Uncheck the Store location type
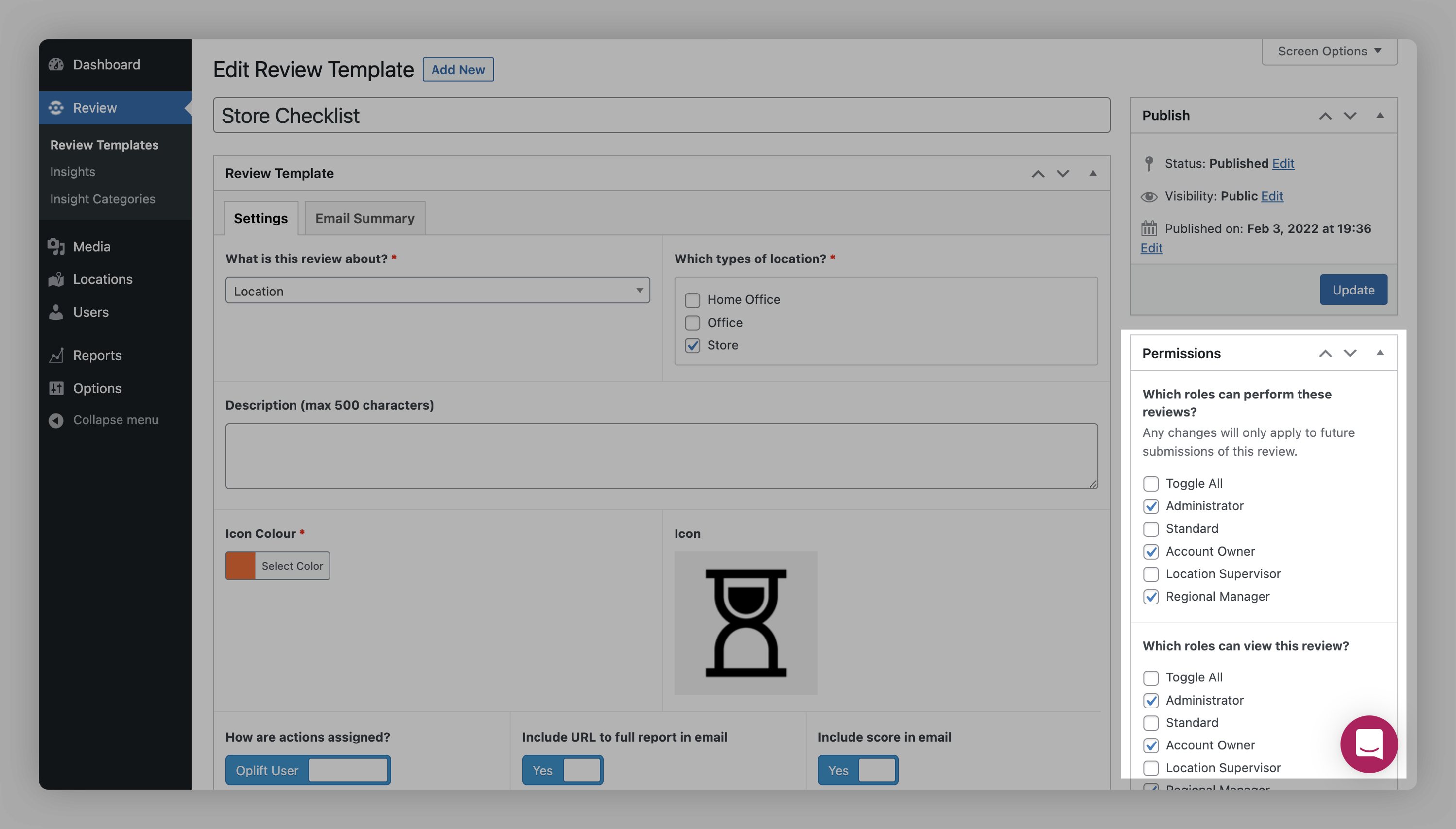The height and width of the screenshot is (829, 1456). coord(692,346)
